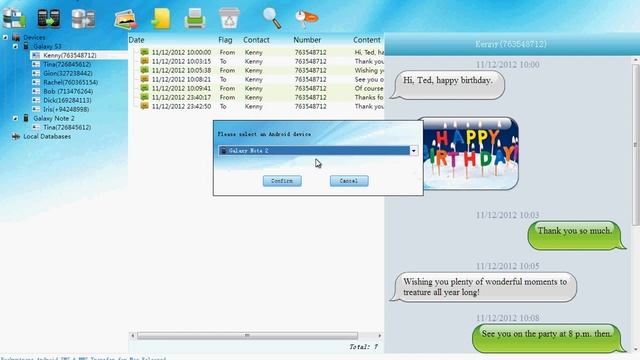Click the magnifying glass search icon
The width and height of the screenshot is (640, 360).
pos(271,18)
